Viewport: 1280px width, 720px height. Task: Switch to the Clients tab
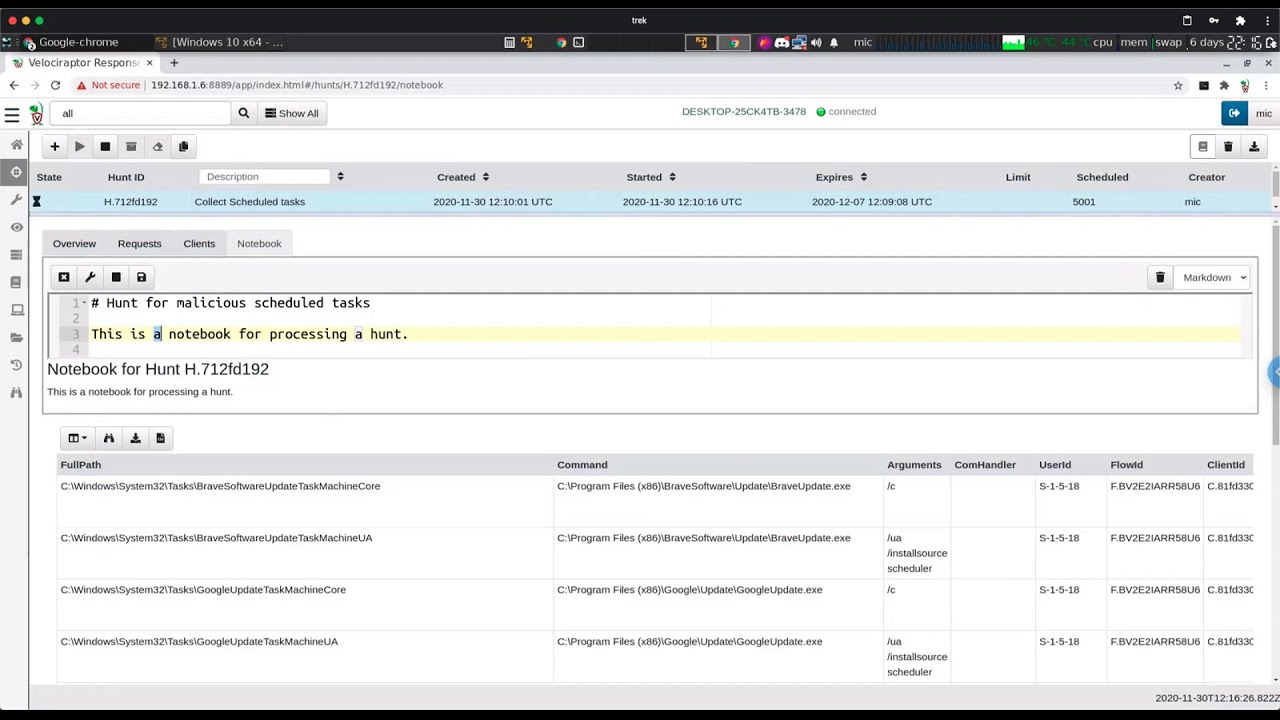(x=199, y=243)
